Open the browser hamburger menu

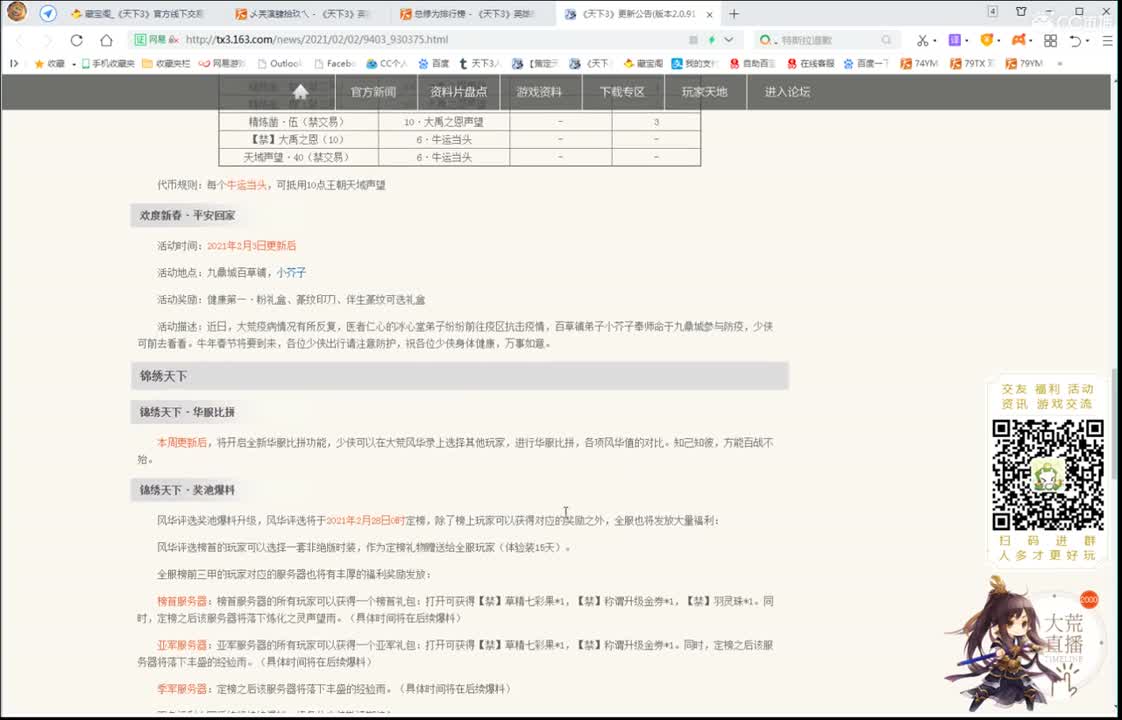tap(1106, 41)
